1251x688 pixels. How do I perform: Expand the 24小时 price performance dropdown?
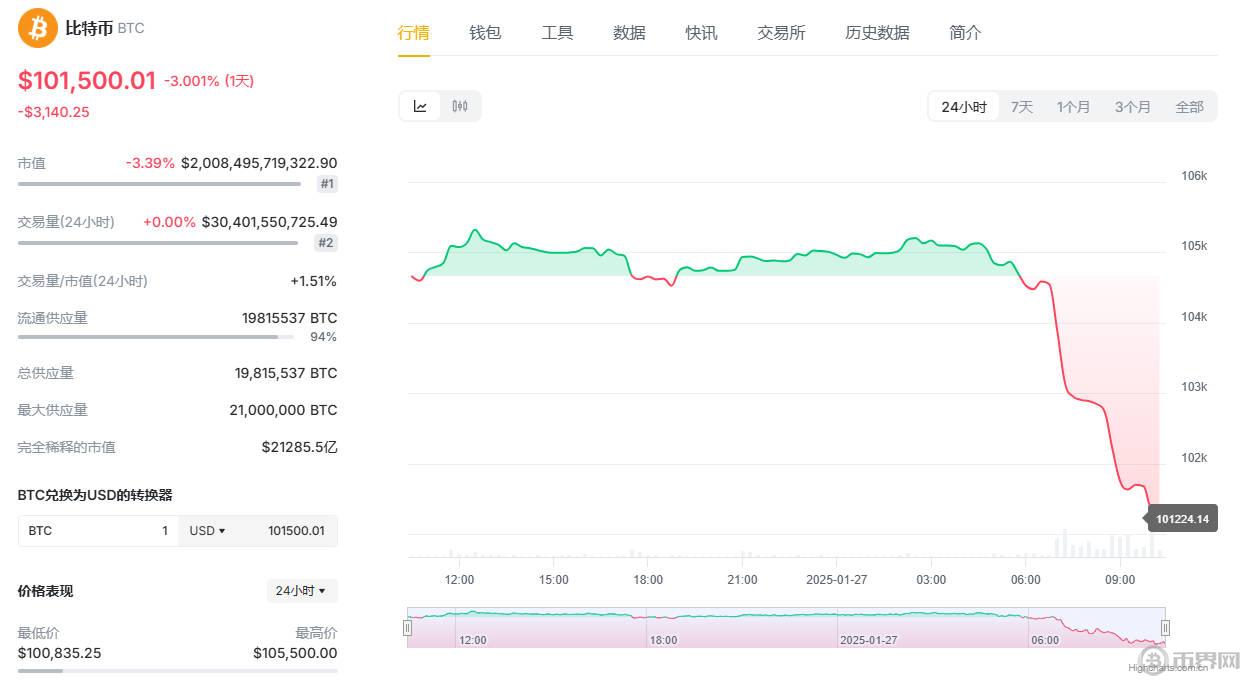click(x=301, y=591)
